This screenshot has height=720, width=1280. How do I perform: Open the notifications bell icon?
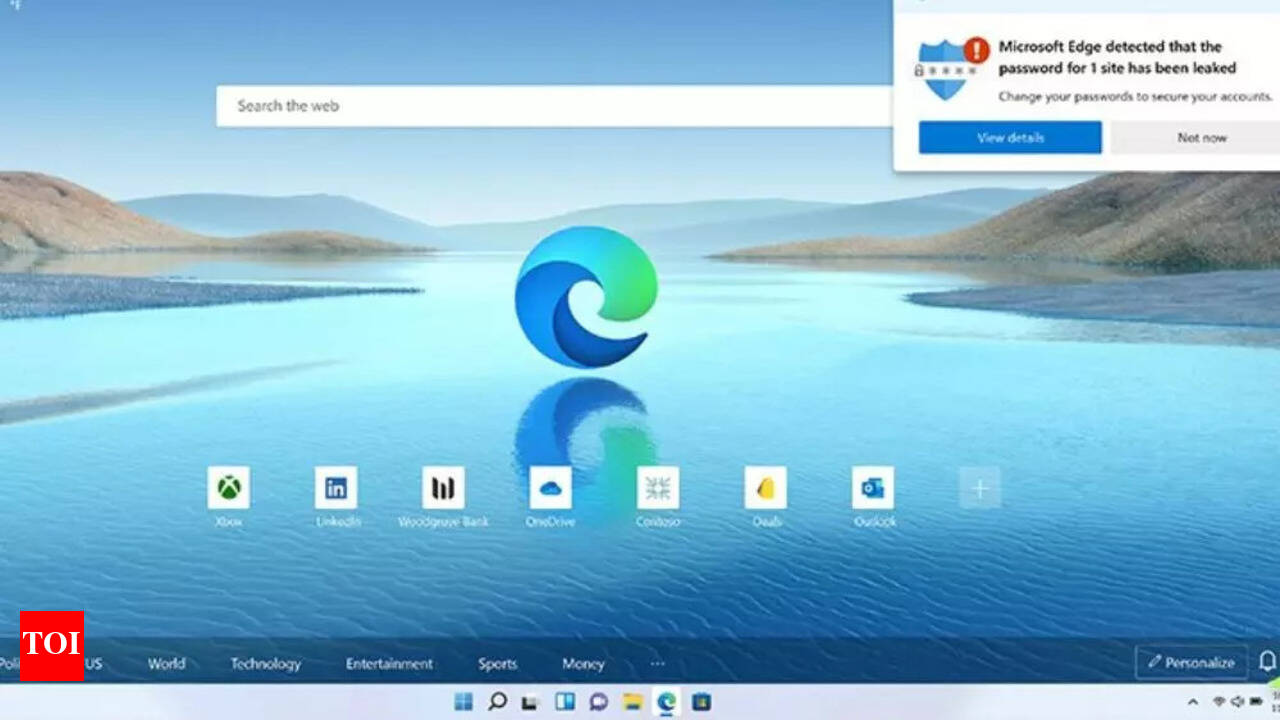pyautogui.click(x=1268, y=662)
